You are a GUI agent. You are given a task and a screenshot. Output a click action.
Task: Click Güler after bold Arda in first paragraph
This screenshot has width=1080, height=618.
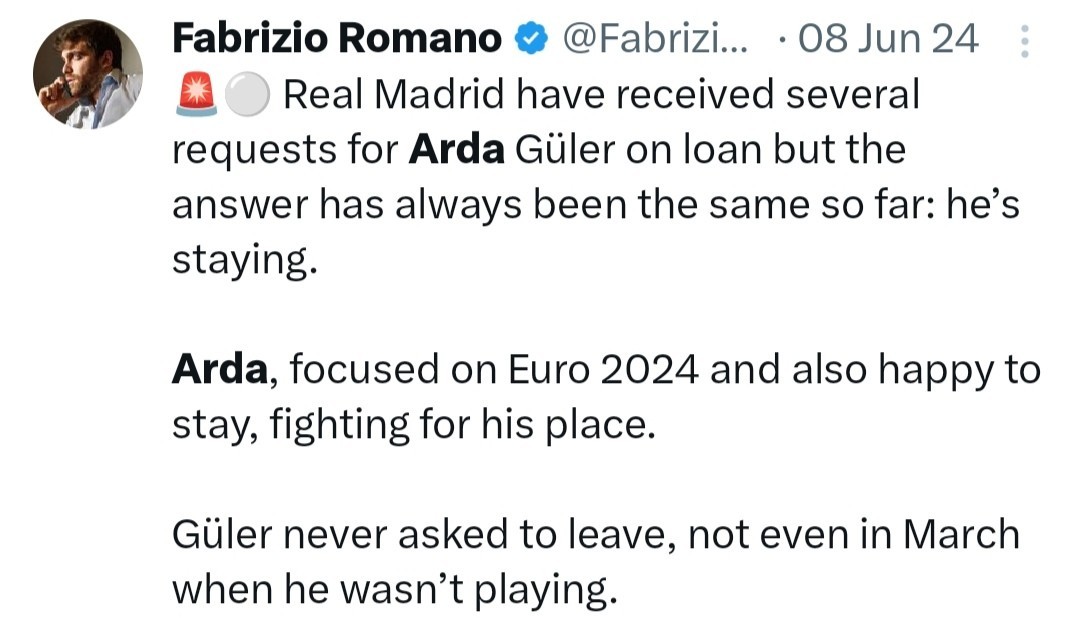click(565, 150)
